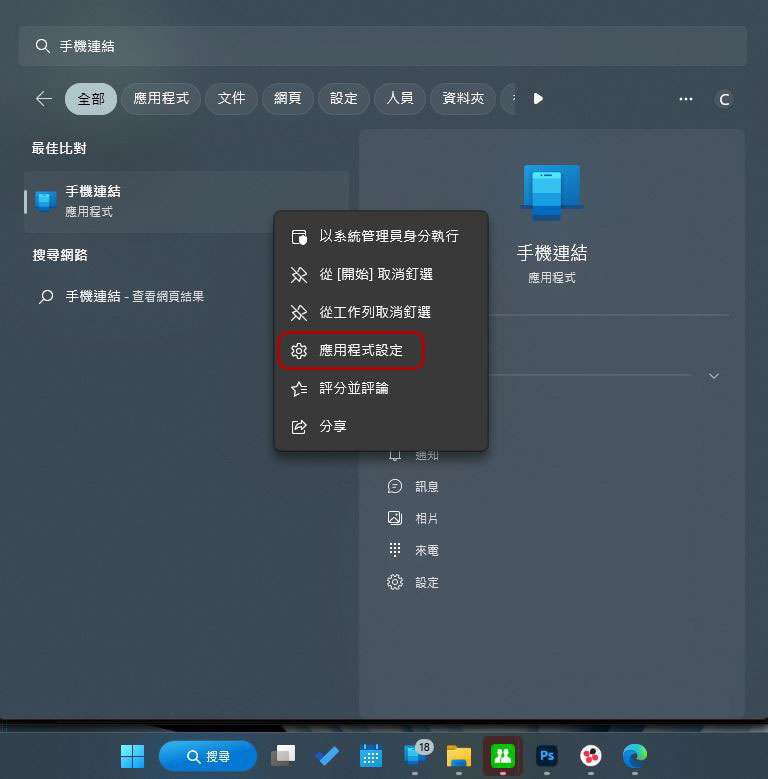Go back with the left arrow
This screenshot has height=779, width=768.
pyautogui.click(x=44, y=98)
